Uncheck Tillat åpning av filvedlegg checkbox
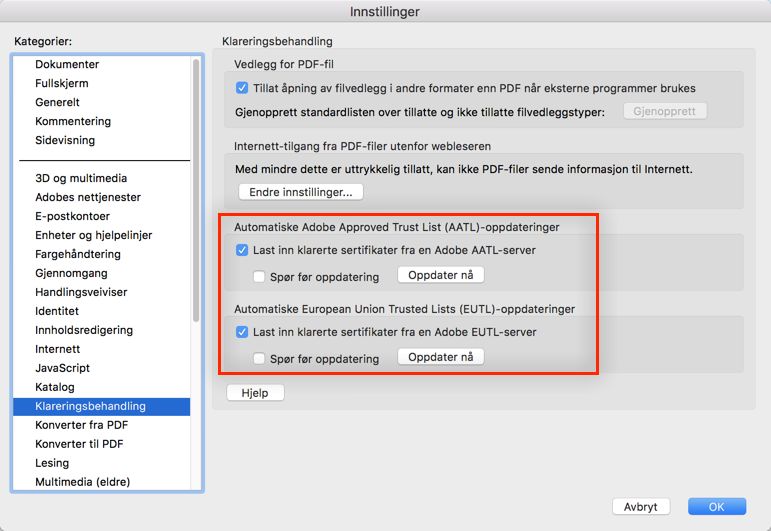This screenshot has height=531, width=771. (242, 88)
